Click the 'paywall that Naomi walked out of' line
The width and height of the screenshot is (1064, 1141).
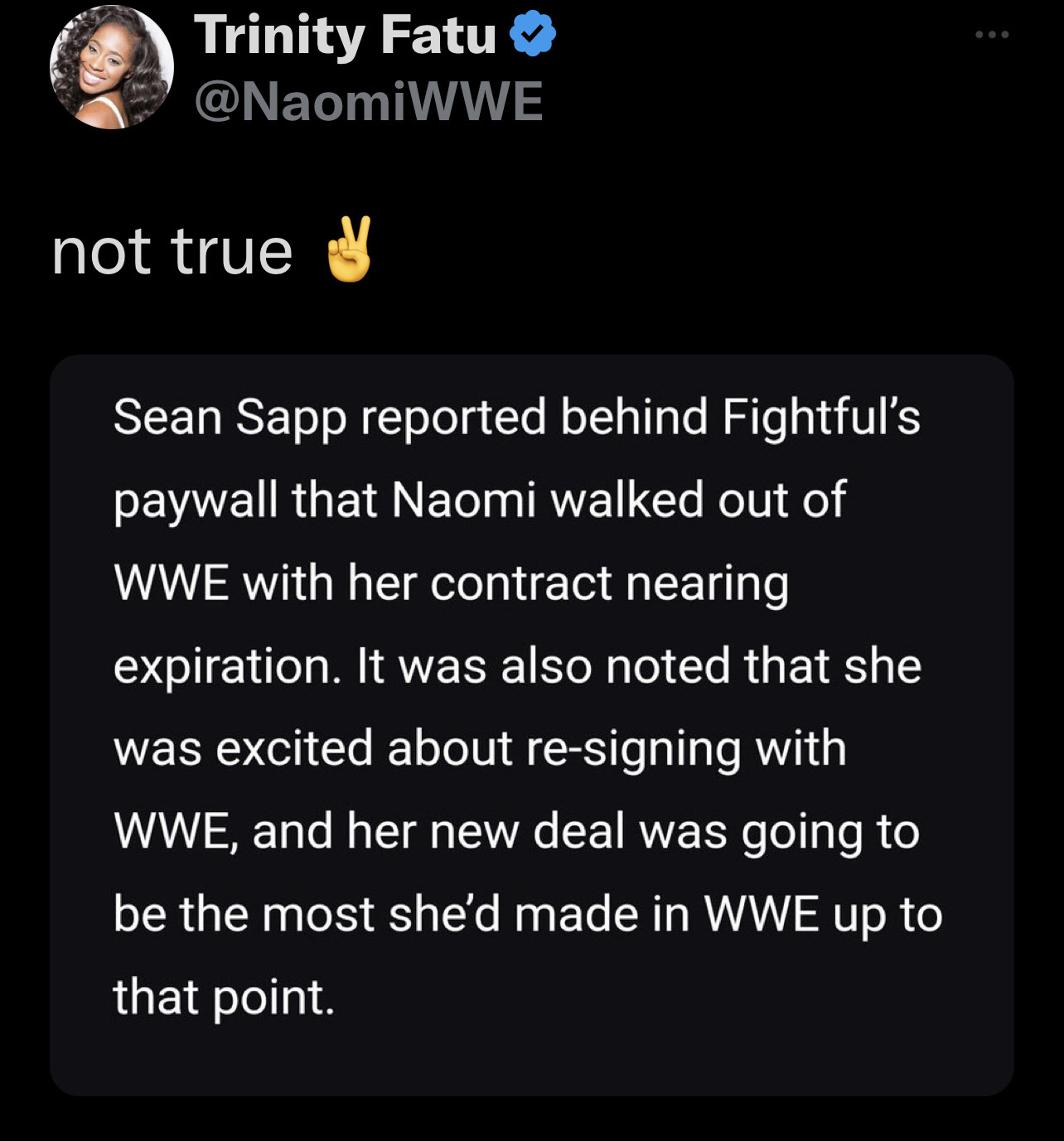point(479,501)
